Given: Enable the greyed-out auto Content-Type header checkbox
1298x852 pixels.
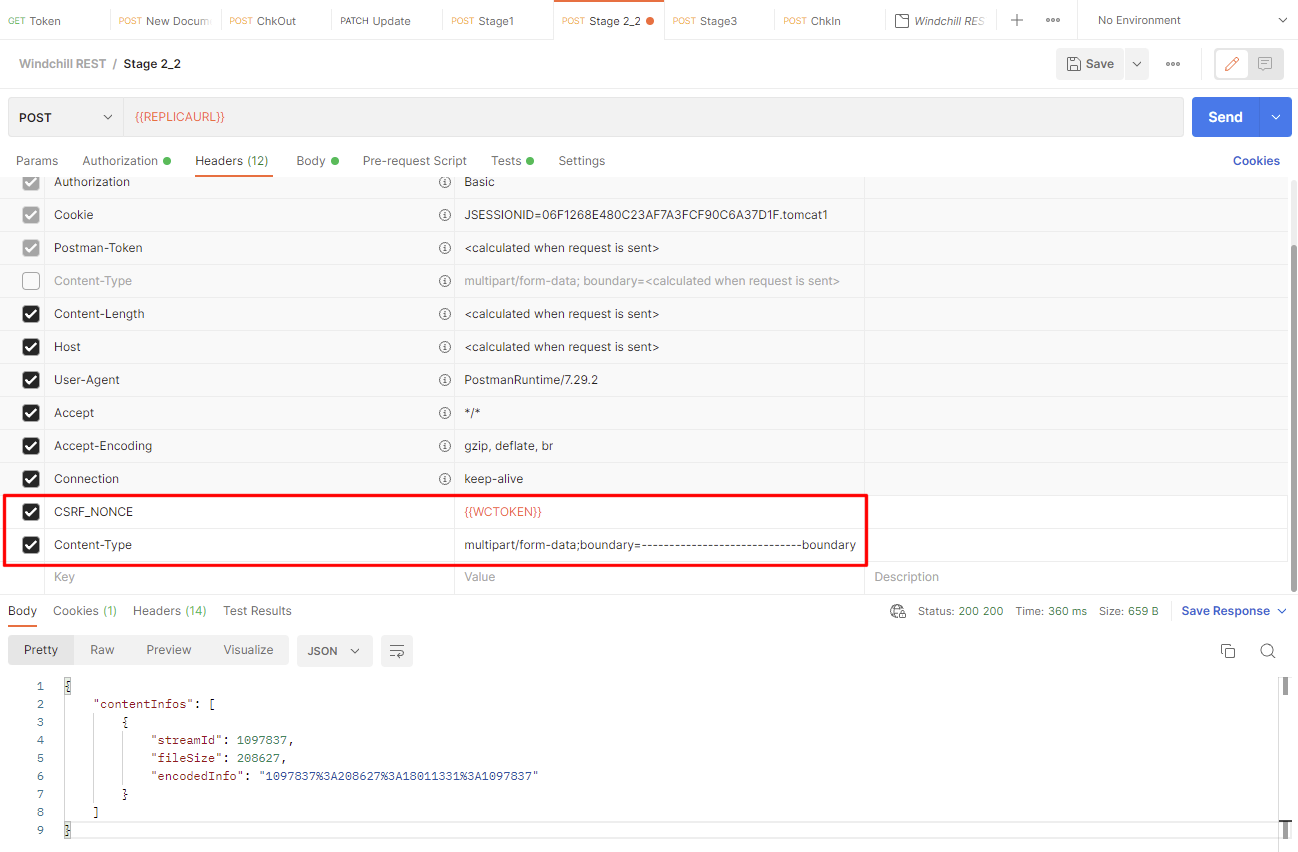Looking at the screenshot, I should [31, 281].
